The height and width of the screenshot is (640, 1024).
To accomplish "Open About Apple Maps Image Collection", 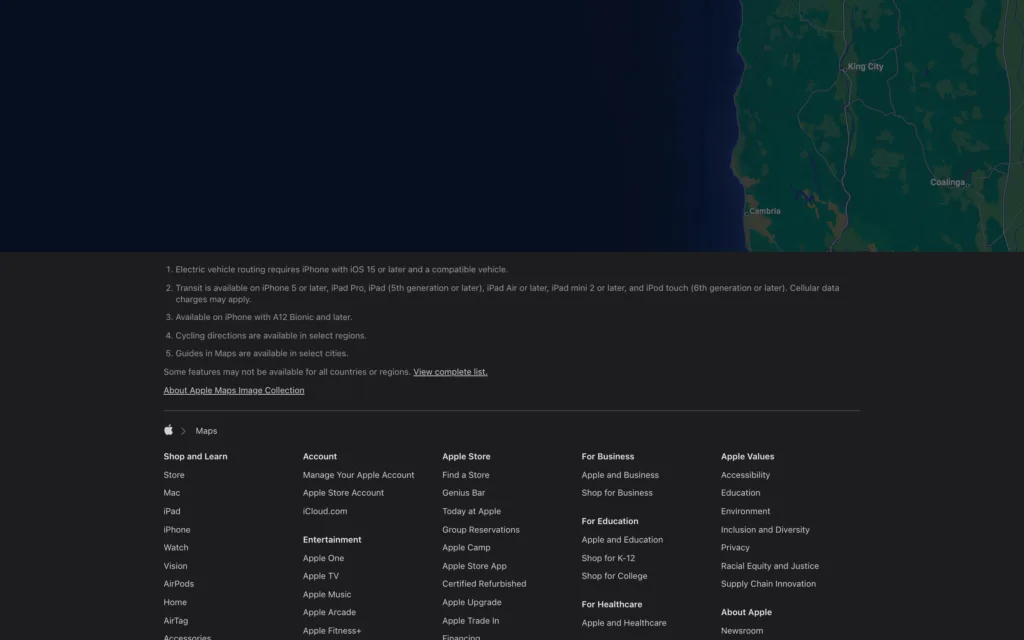I will click(x=234, y=390).
